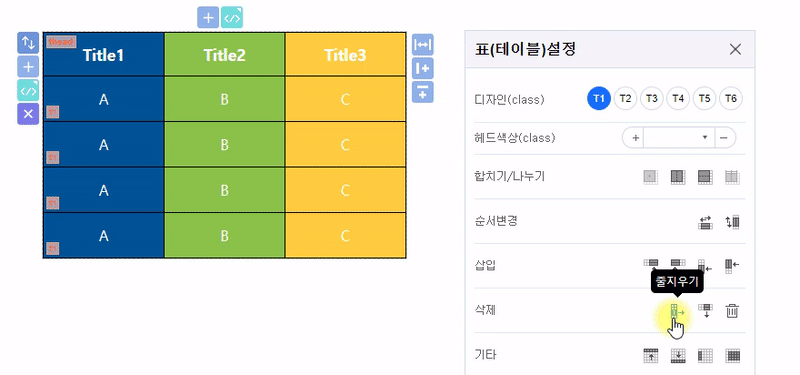800x375 pixels.
Task: Click the swap columns icon in 순서변경
Action: tap(732, 222)
